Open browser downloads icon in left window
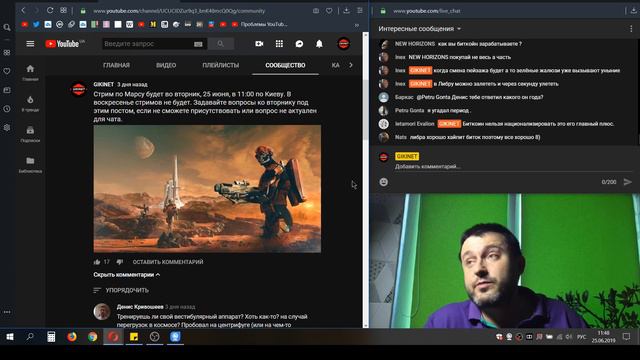The image size is (640, 360). 347,11
